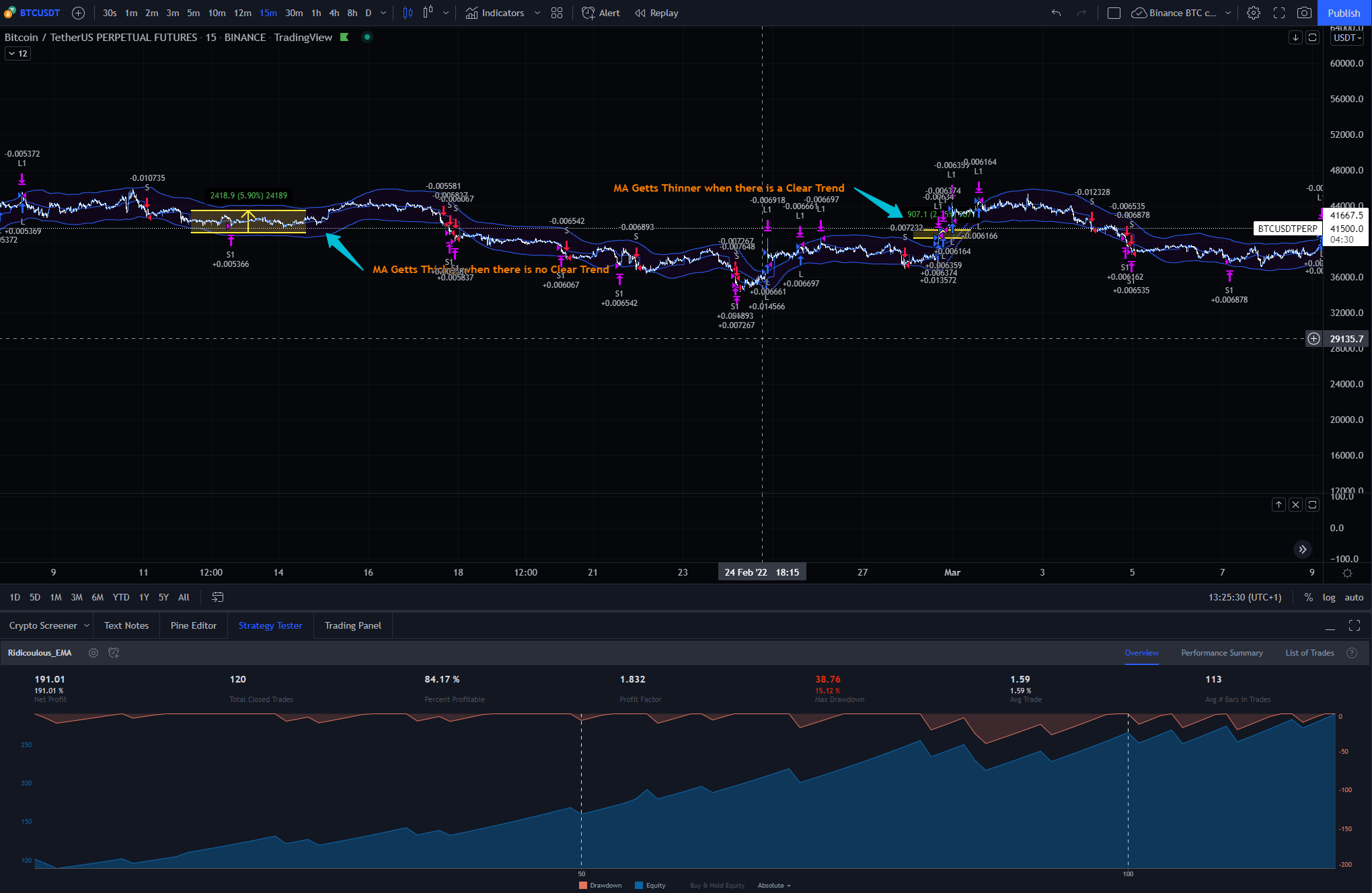Select the 30s timeframe
Screen dimensions: 1372x893
[110, 13]
